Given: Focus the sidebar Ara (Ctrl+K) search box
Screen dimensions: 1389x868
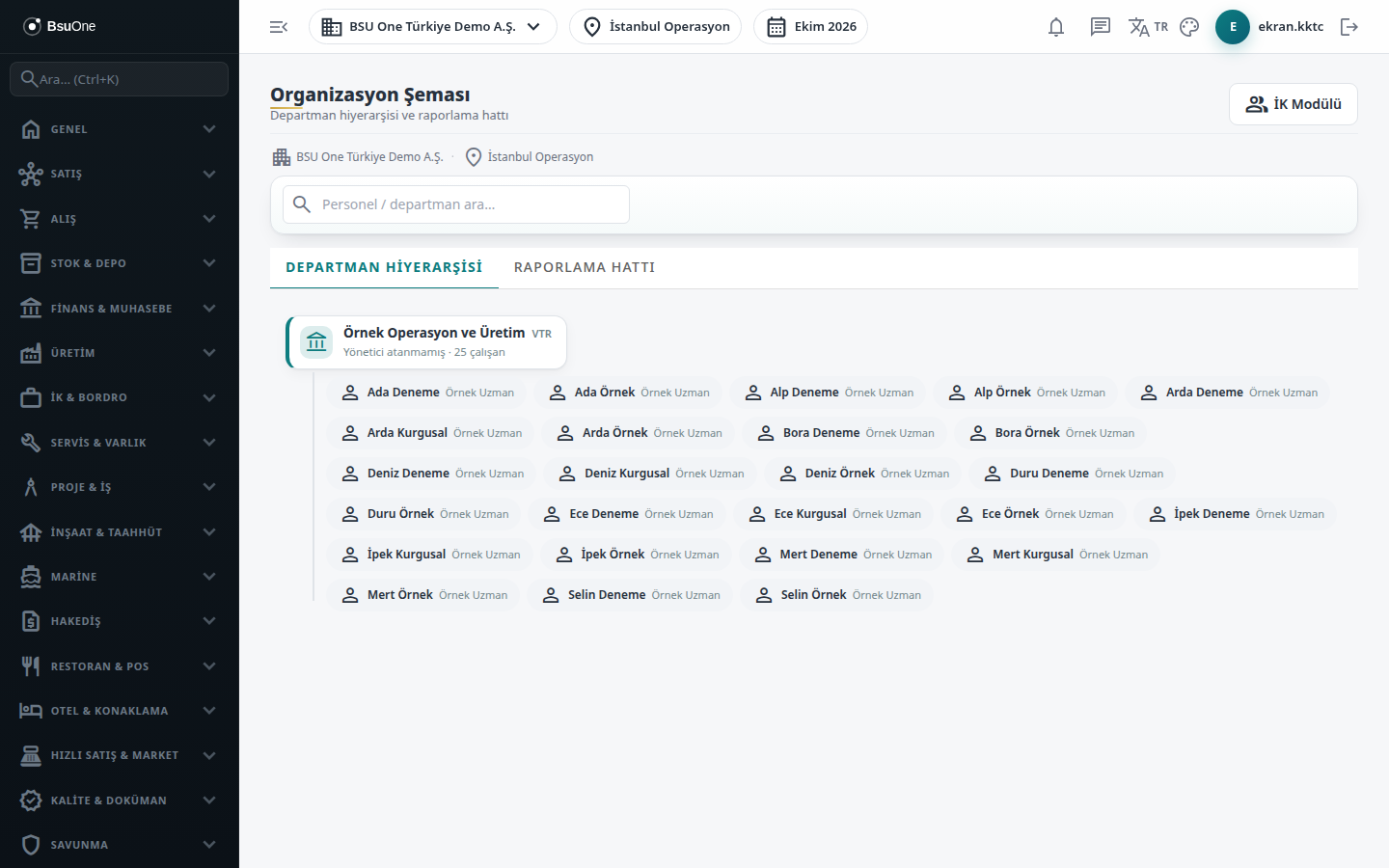Looking at the screenshot, I should (x=120, y=79).
